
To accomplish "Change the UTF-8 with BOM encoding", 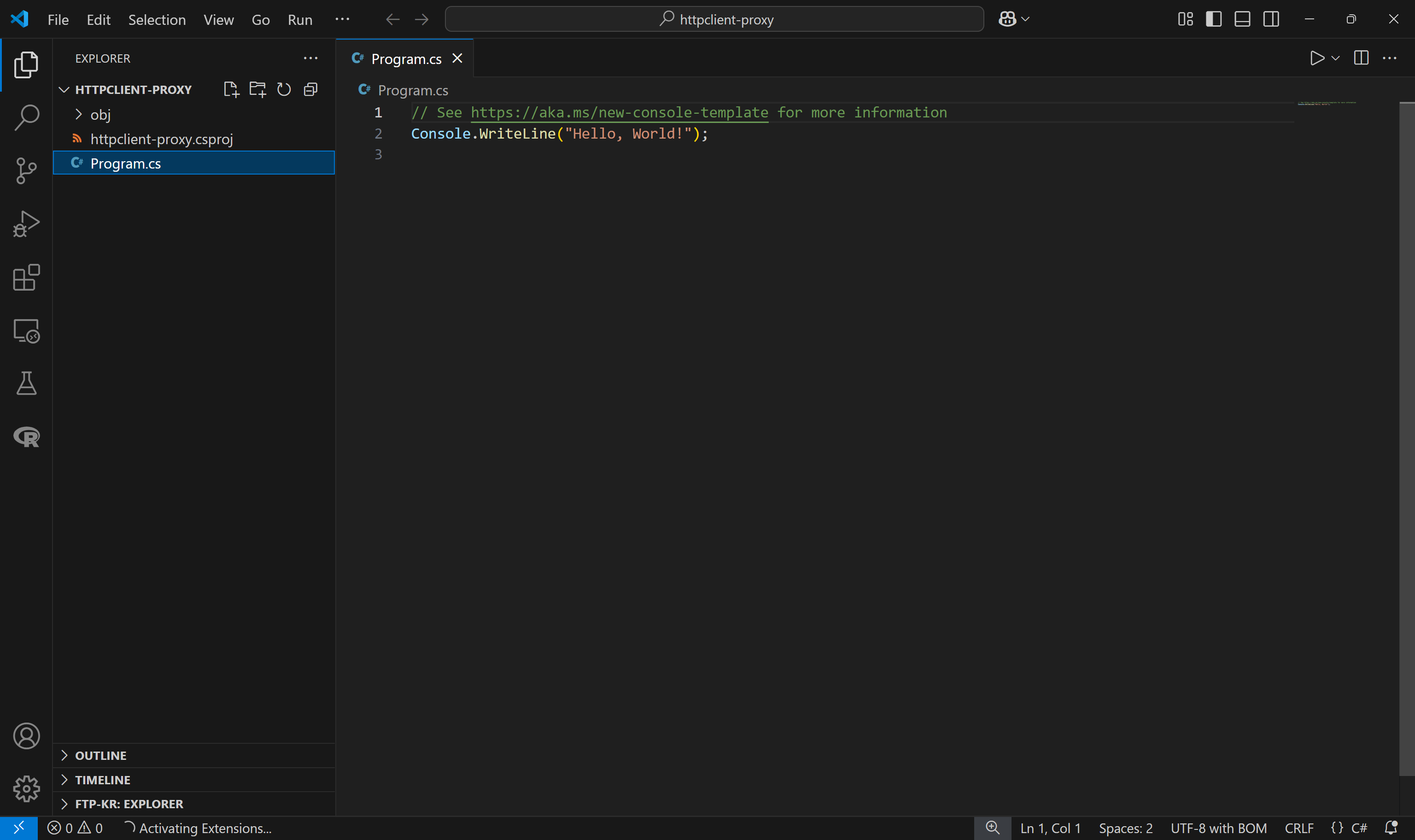I will coord(1217,828).
